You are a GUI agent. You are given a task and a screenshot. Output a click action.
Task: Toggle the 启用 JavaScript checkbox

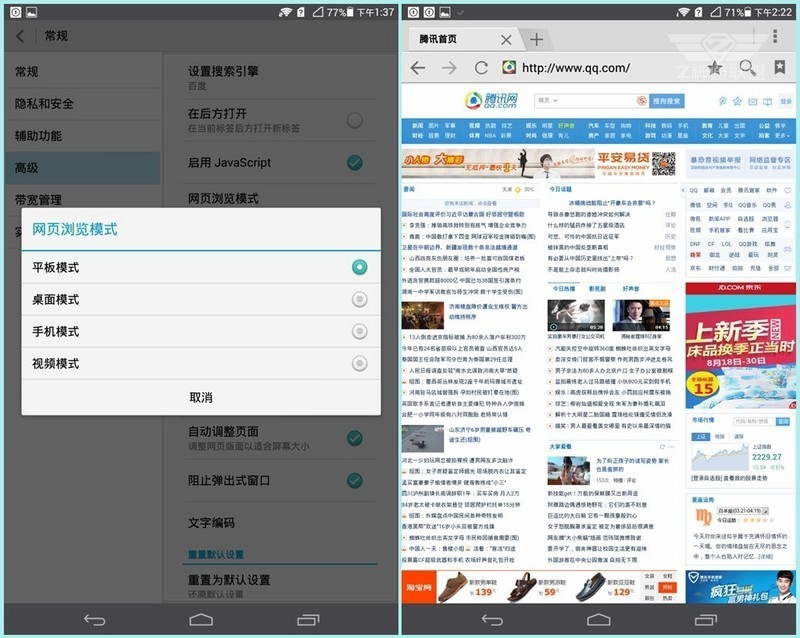pyautogui.click(x=355, y=162)
